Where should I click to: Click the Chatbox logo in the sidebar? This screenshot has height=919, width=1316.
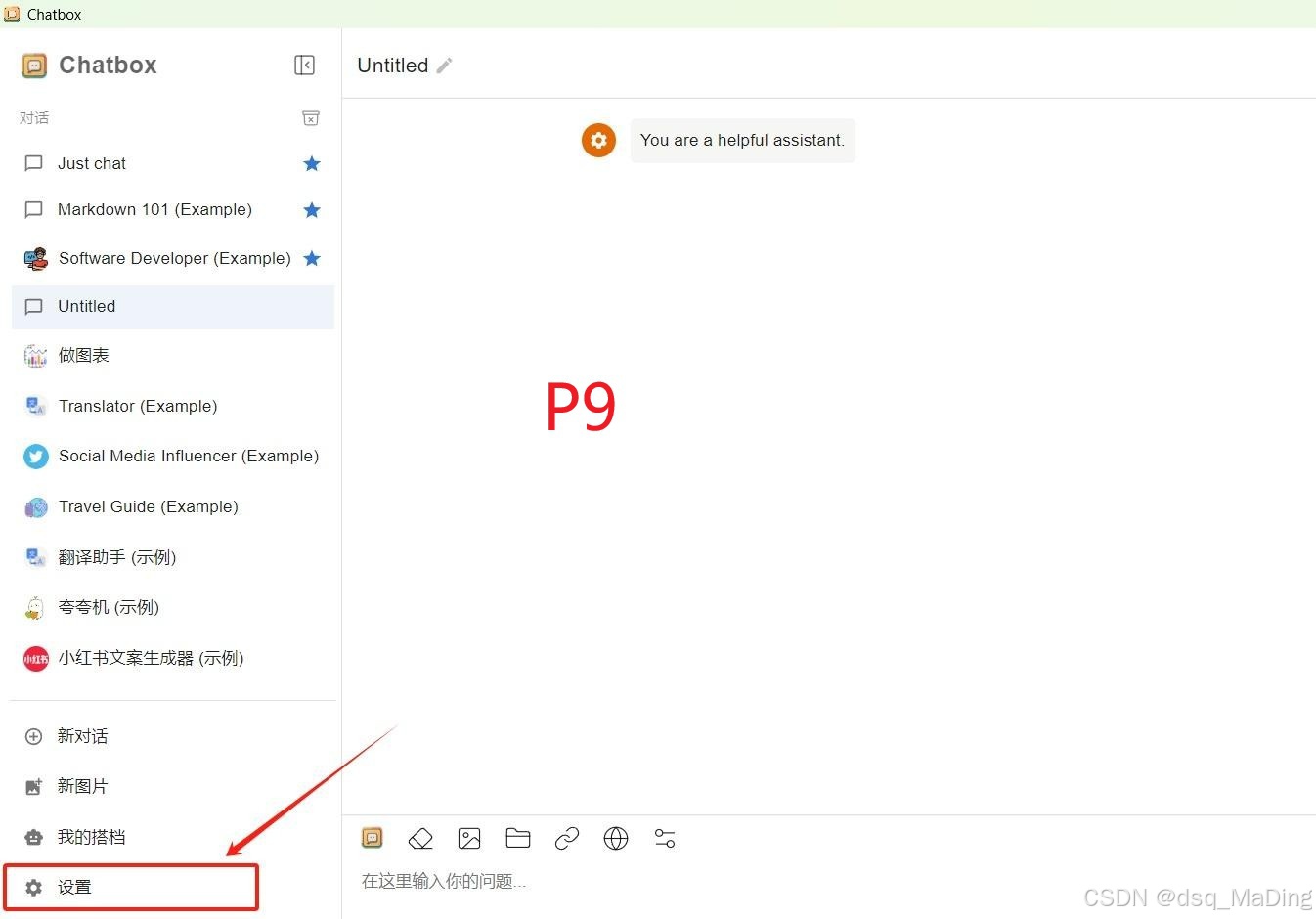click(x=34, y=66)
